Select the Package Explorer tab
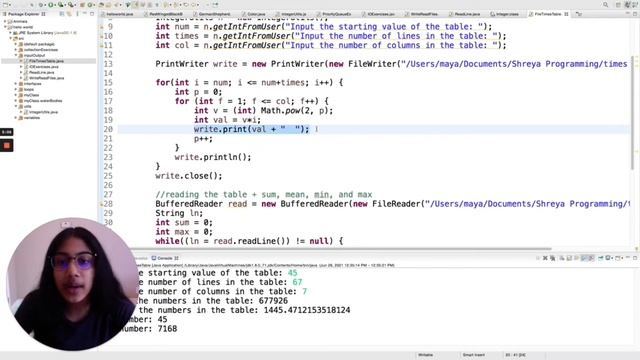The width and height of the screenshot is (640, 360). (x=24, y=14)
